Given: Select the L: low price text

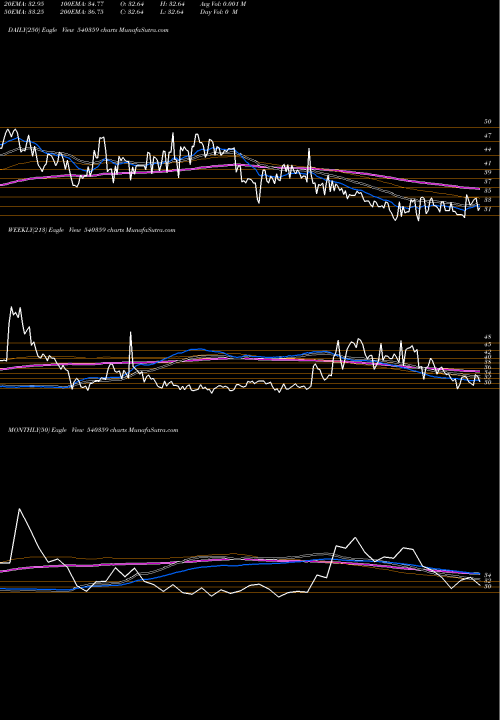Looking at the screenshot, I should point(172,12).
